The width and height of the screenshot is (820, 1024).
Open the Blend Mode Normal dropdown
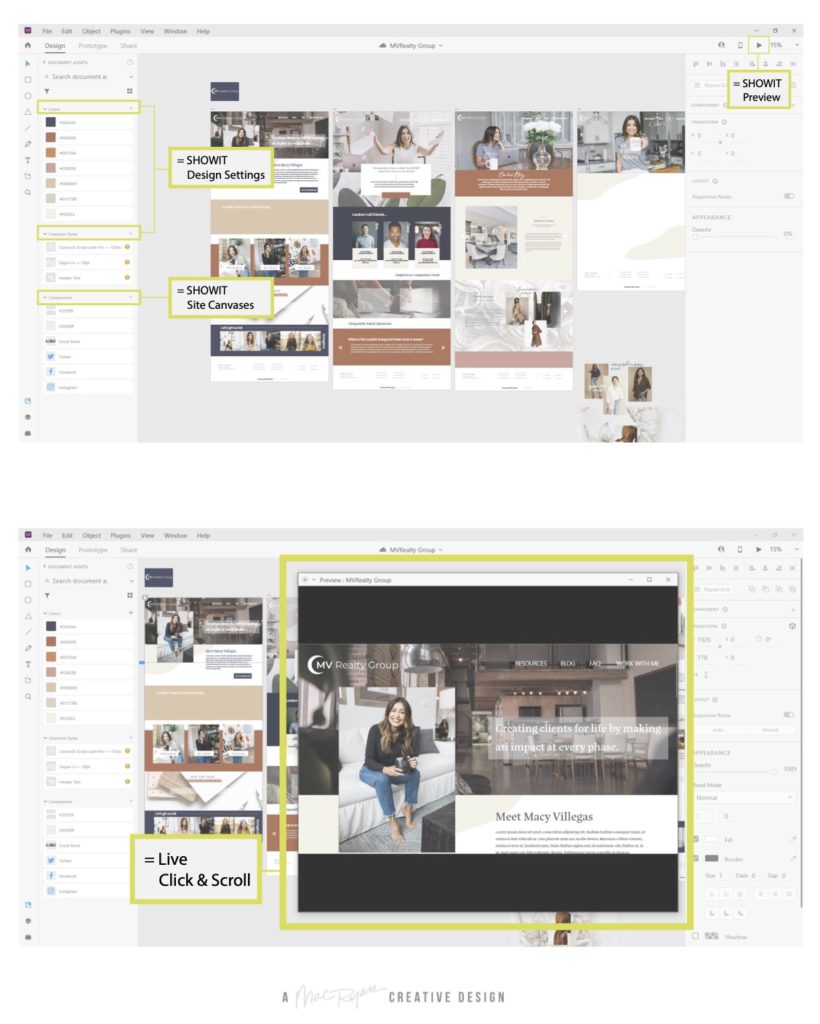(743, 798)
